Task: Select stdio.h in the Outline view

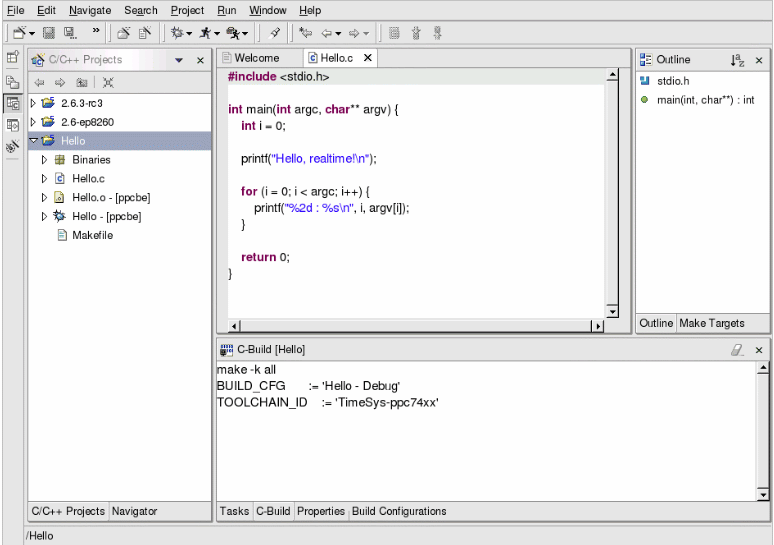Action: click(673, 81)
